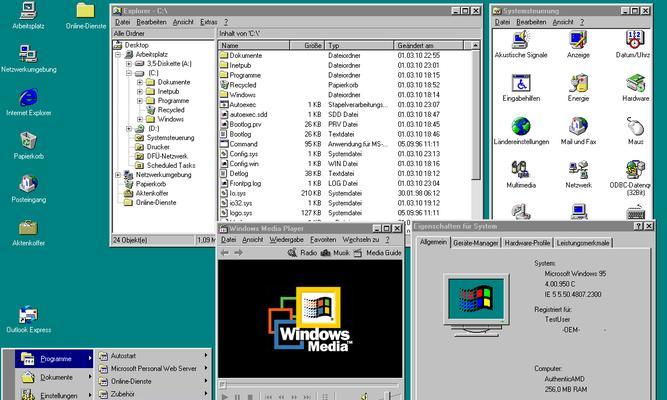Open Datum/Uhrzeit in Systemsteuerung

[633, 44]
